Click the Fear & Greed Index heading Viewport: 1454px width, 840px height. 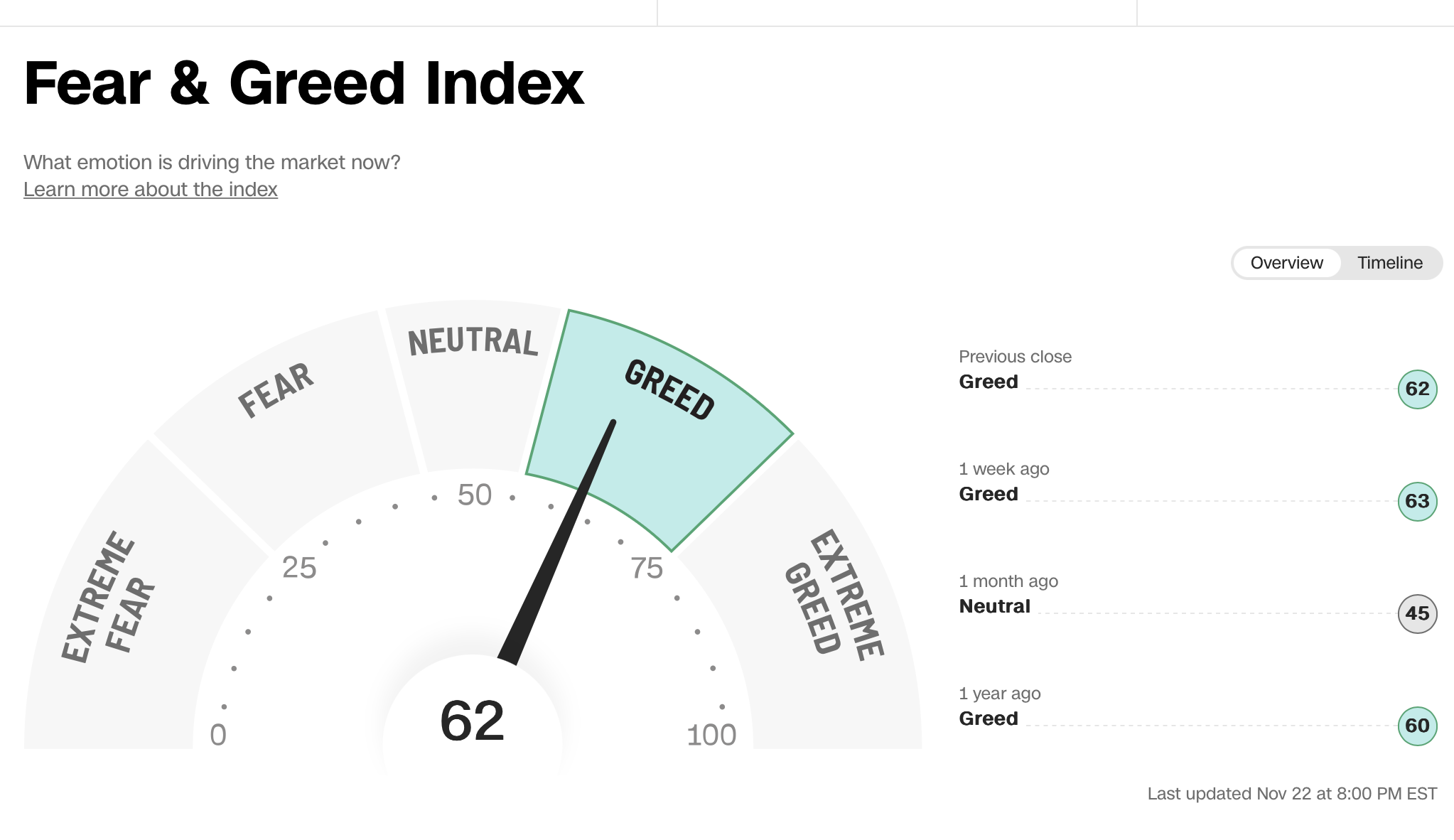point(303,83)
